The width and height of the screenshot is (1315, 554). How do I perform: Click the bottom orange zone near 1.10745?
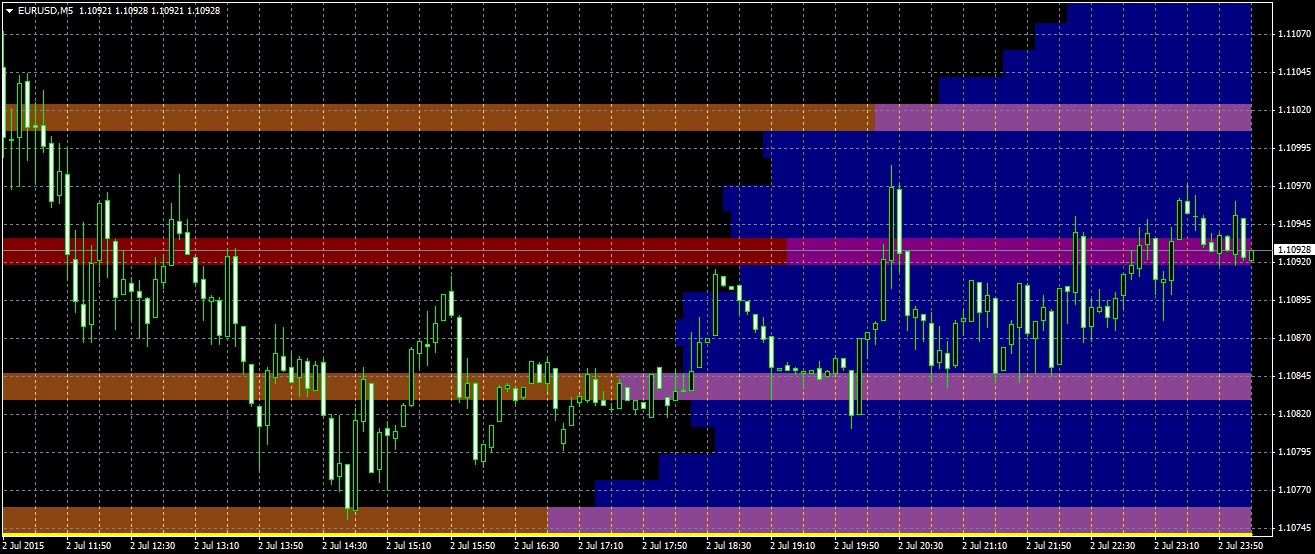[x=275, y=519]
